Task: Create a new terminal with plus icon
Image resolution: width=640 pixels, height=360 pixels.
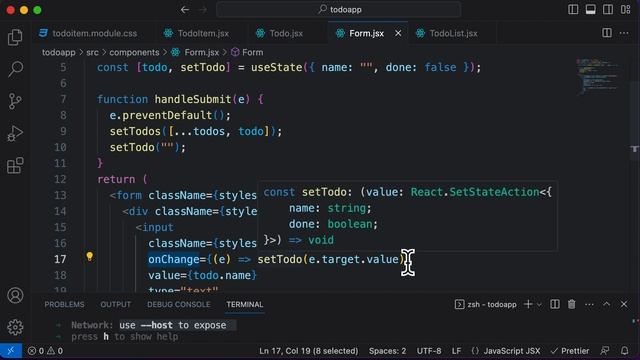Action: coord(528,304)
